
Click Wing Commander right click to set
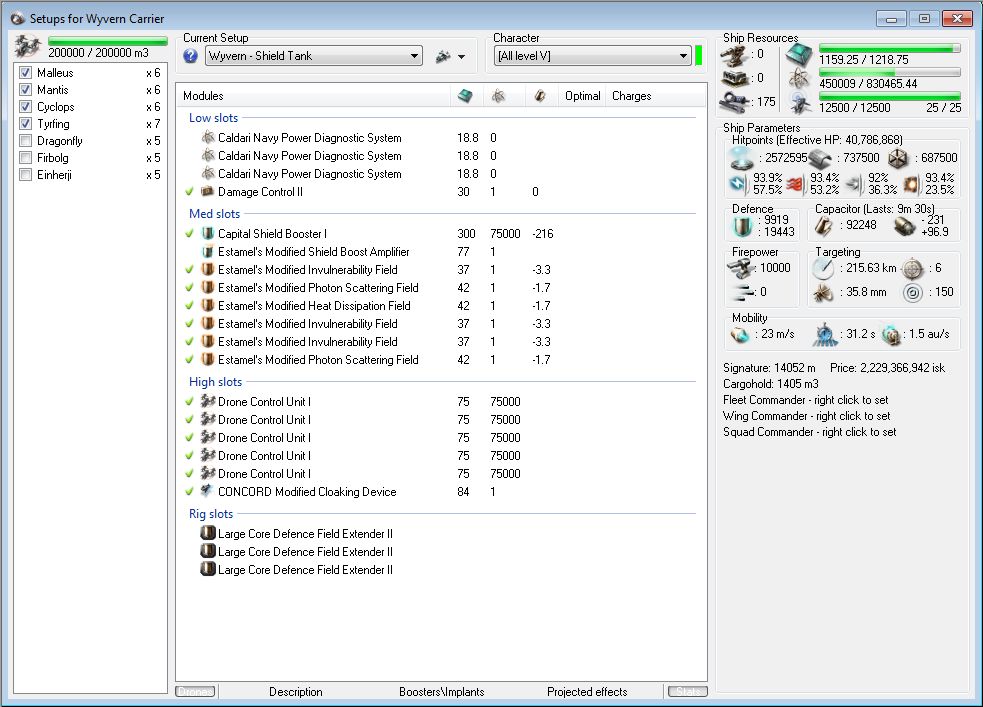(806, 416)
